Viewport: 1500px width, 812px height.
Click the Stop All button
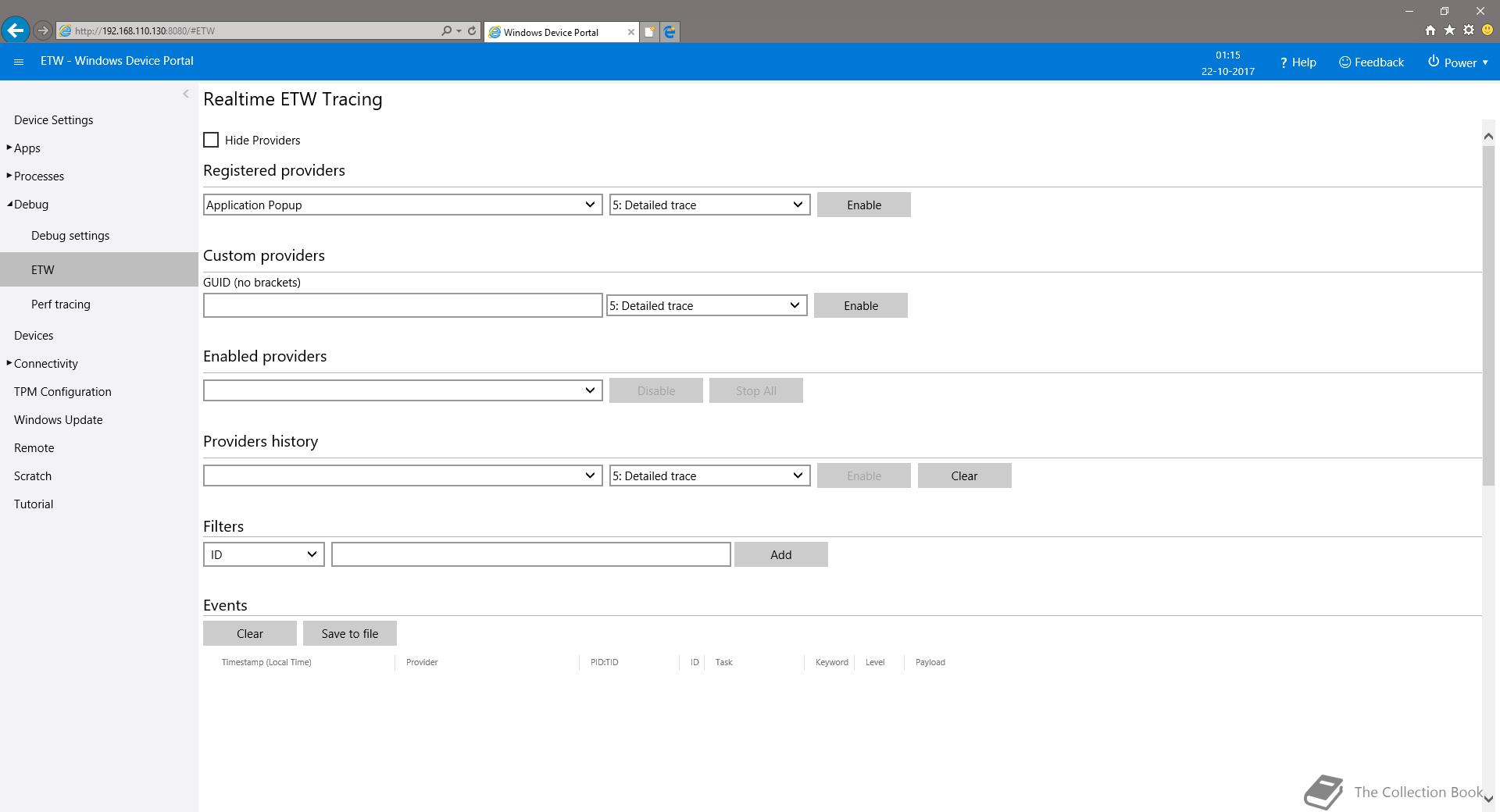[755, 390]
